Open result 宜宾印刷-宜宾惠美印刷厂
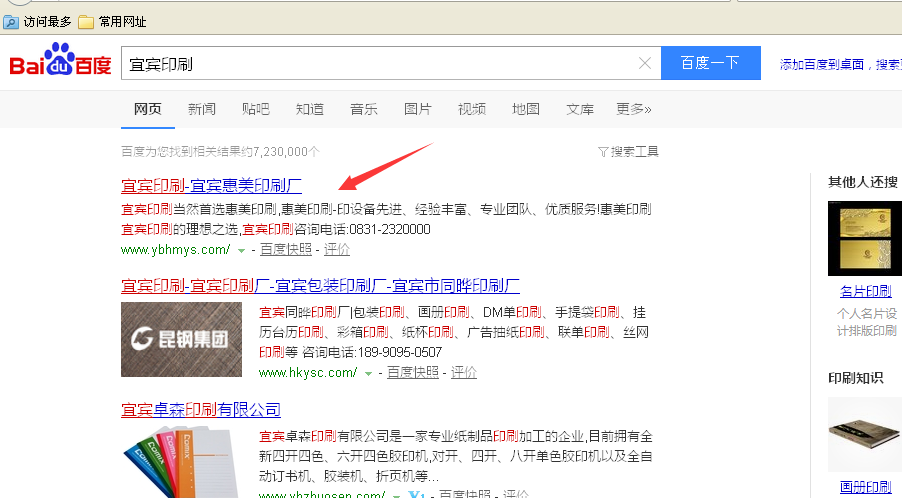 pyautogui.click(x=211, y=185)
